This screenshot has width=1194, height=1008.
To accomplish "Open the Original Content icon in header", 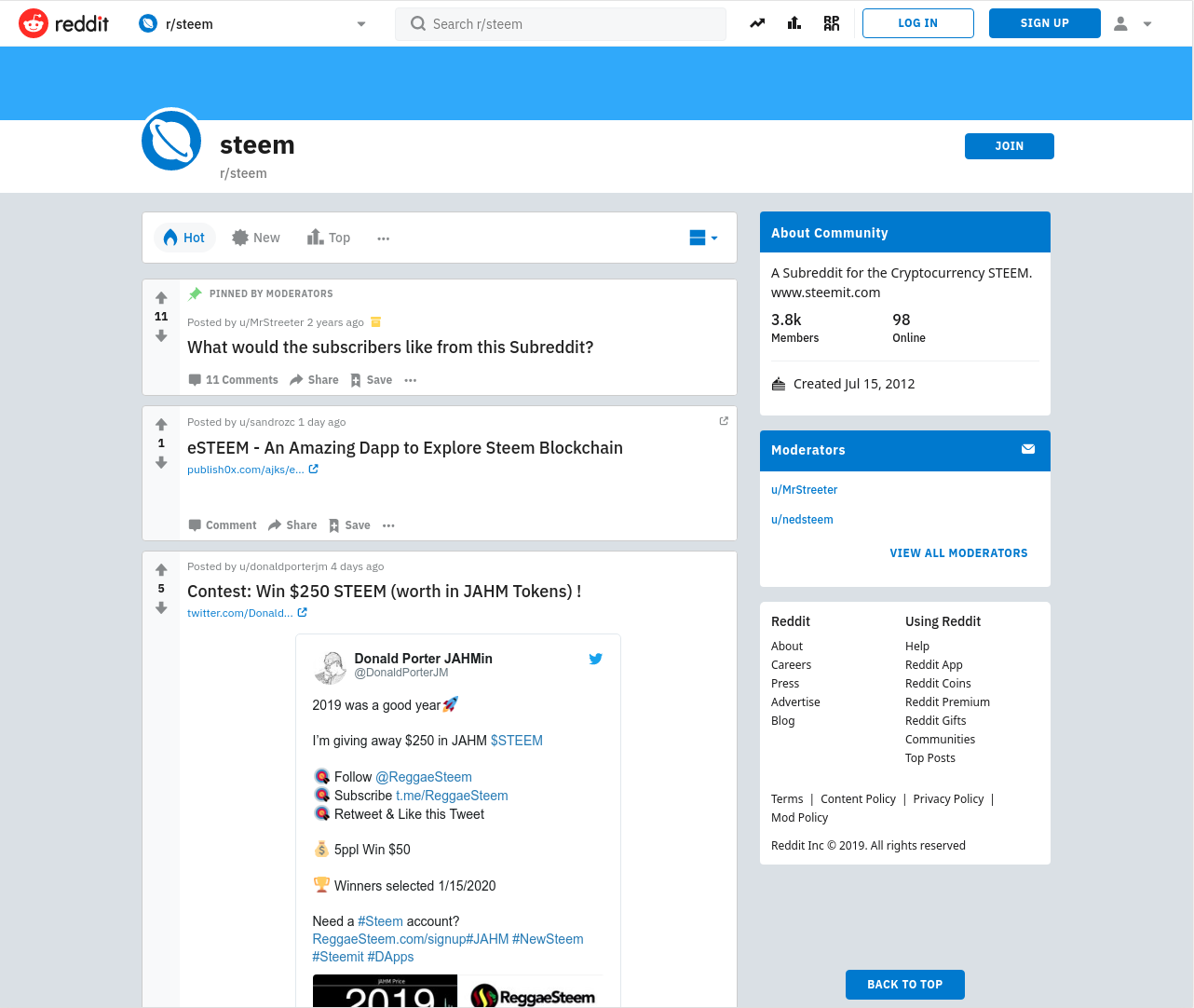I will tap(832, 23).
